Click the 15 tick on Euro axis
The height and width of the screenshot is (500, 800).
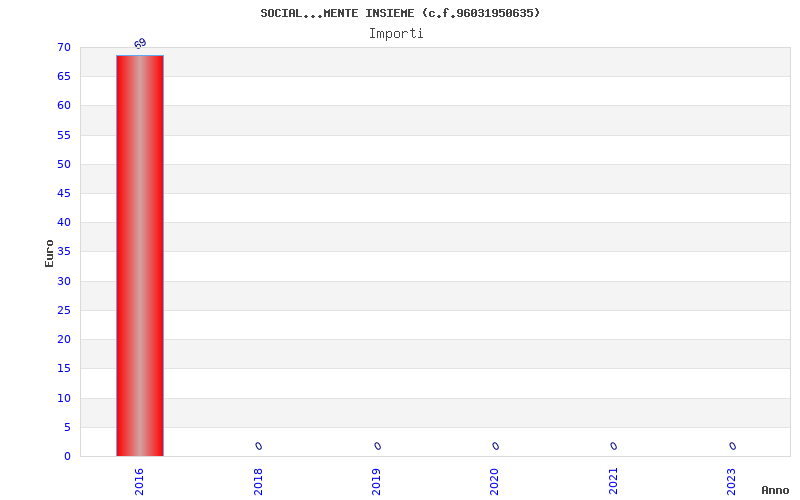point(64,368)
